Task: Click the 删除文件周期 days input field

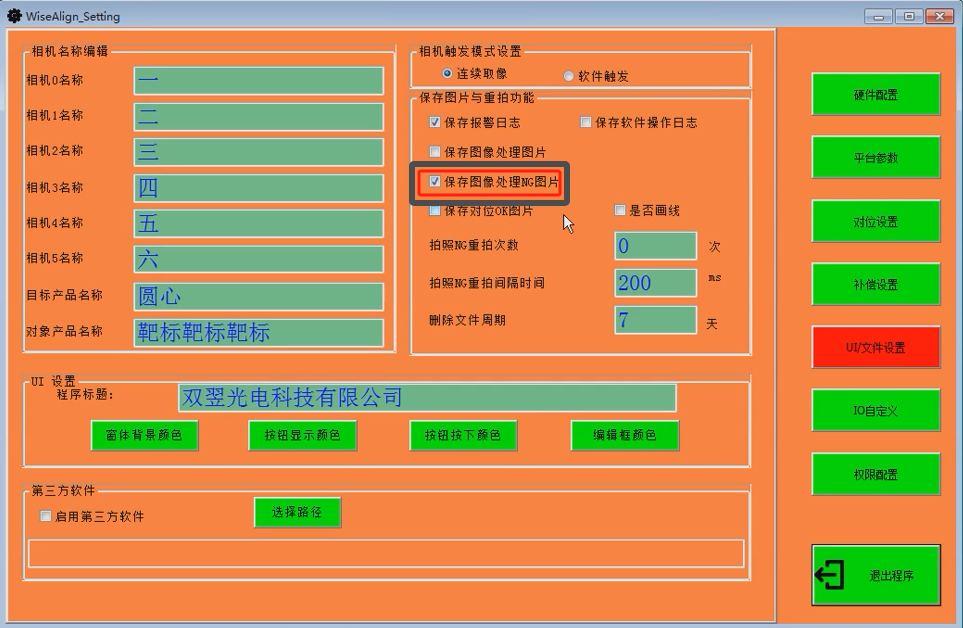Action: 655,321
